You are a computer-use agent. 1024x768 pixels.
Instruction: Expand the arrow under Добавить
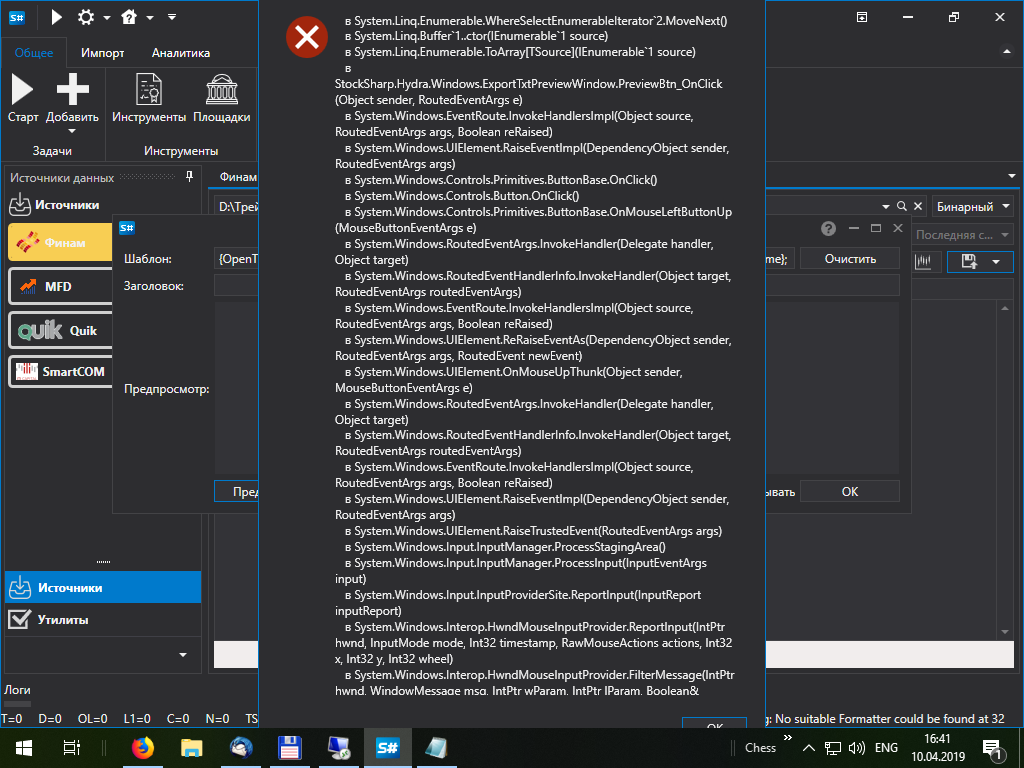point(72,131)
